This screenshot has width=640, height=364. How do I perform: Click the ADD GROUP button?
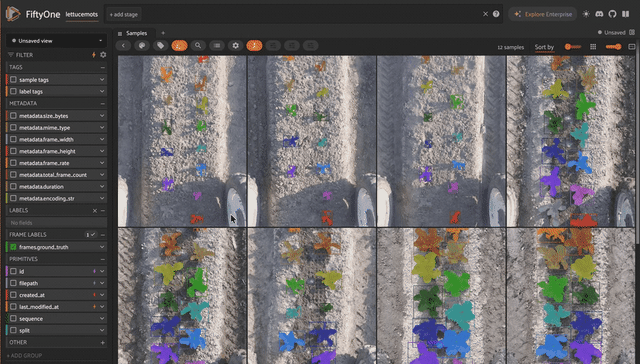point(24,355)
